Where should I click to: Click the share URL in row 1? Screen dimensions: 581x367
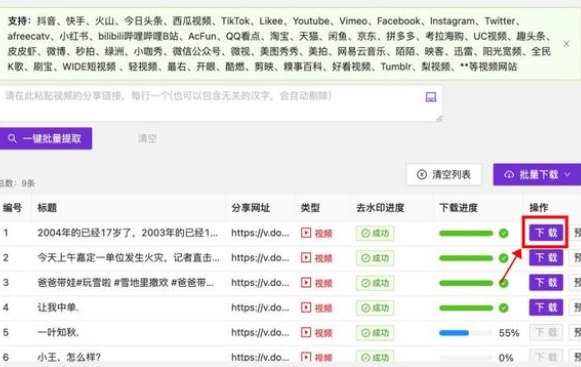pos(260,233)
